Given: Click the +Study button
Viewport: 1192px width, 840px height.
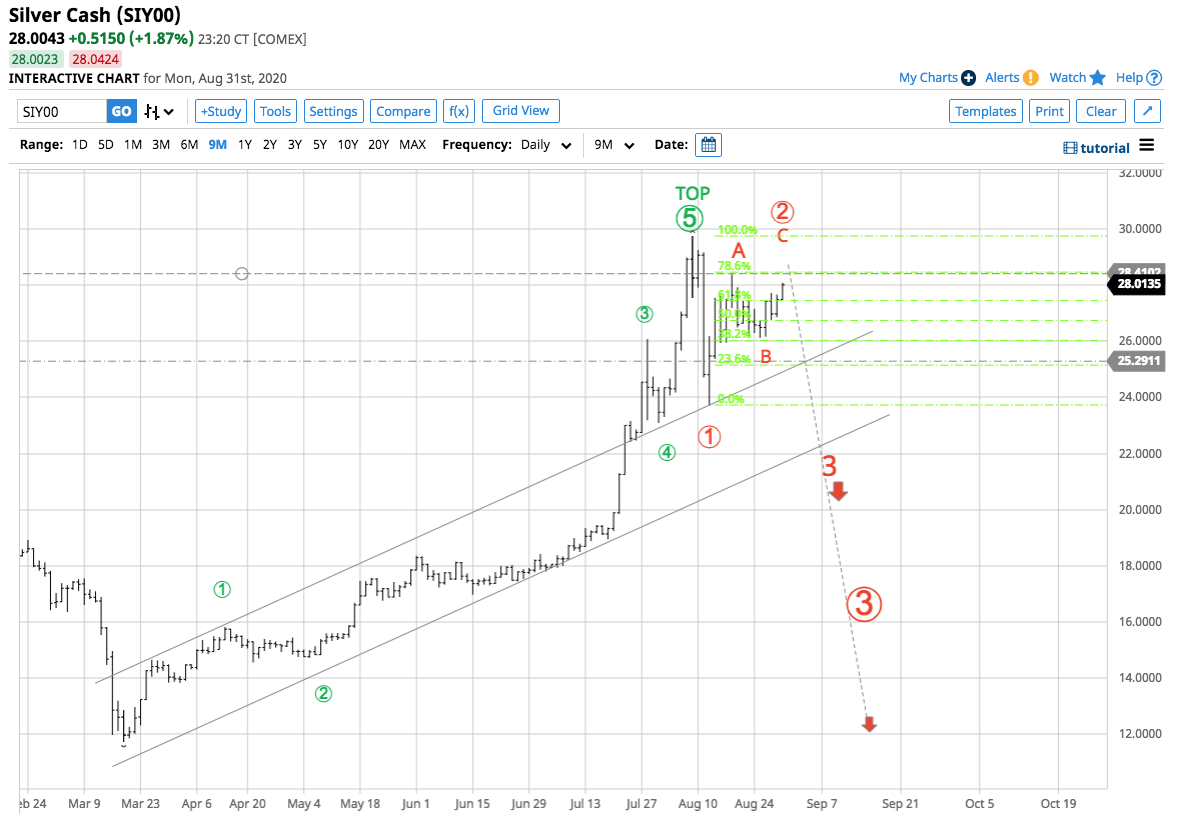Looking at the screenshot, I should 220,111.
